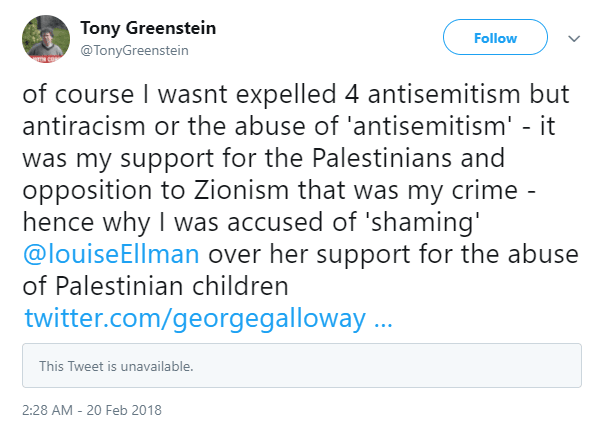Image resolution: width=604 pixels, height=430 pixels.
Task: Open the tweet options chevron menu
Action: (x=574, y=39)
